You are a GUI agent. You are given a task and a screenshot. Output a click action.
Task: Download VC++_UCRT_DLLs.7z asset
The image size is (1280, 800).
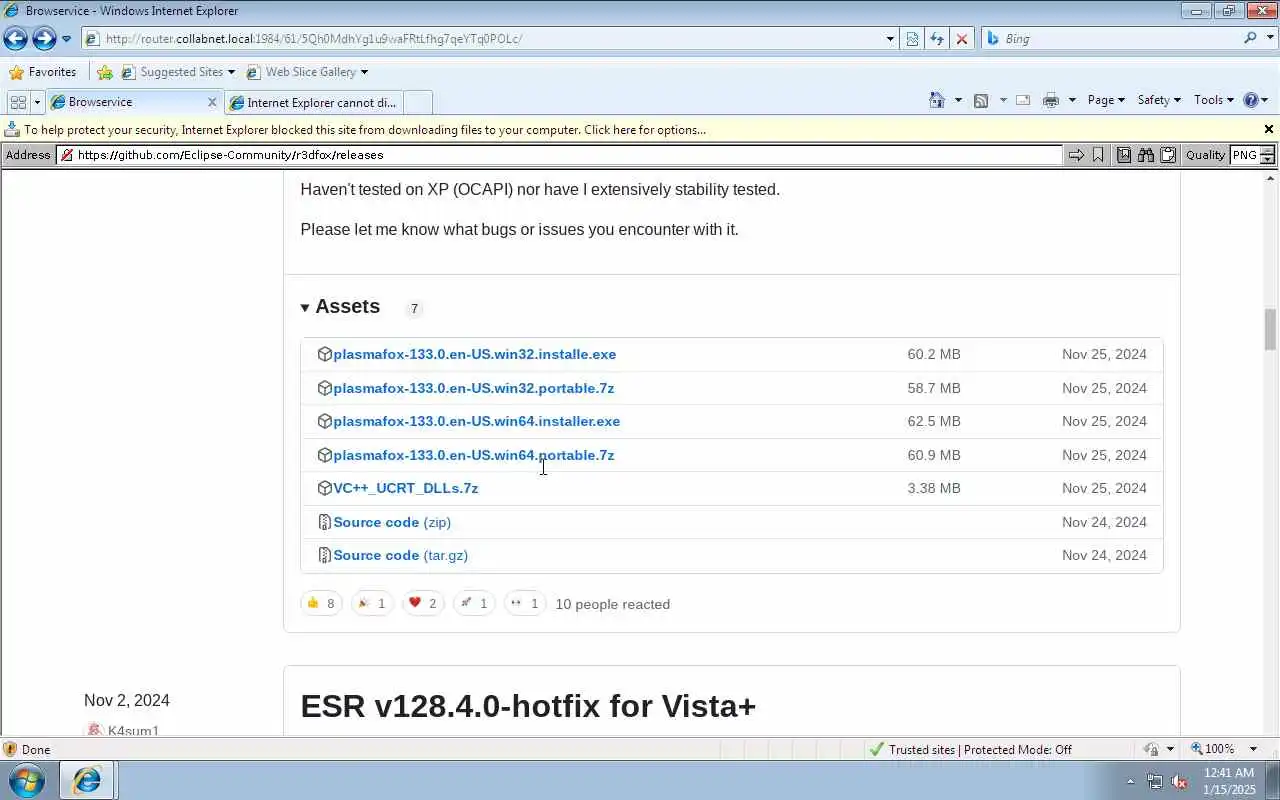(x=405, y=488)
